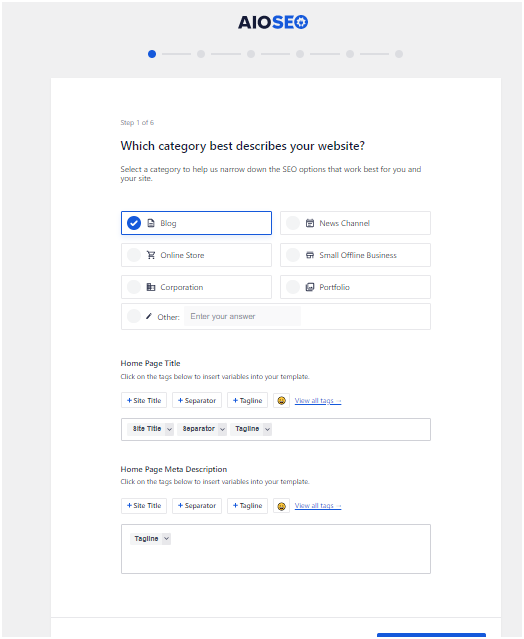Viewport: 524px width, 639px height.
Task: Select the Online Store category radio
Action: [x=134, y=255]
